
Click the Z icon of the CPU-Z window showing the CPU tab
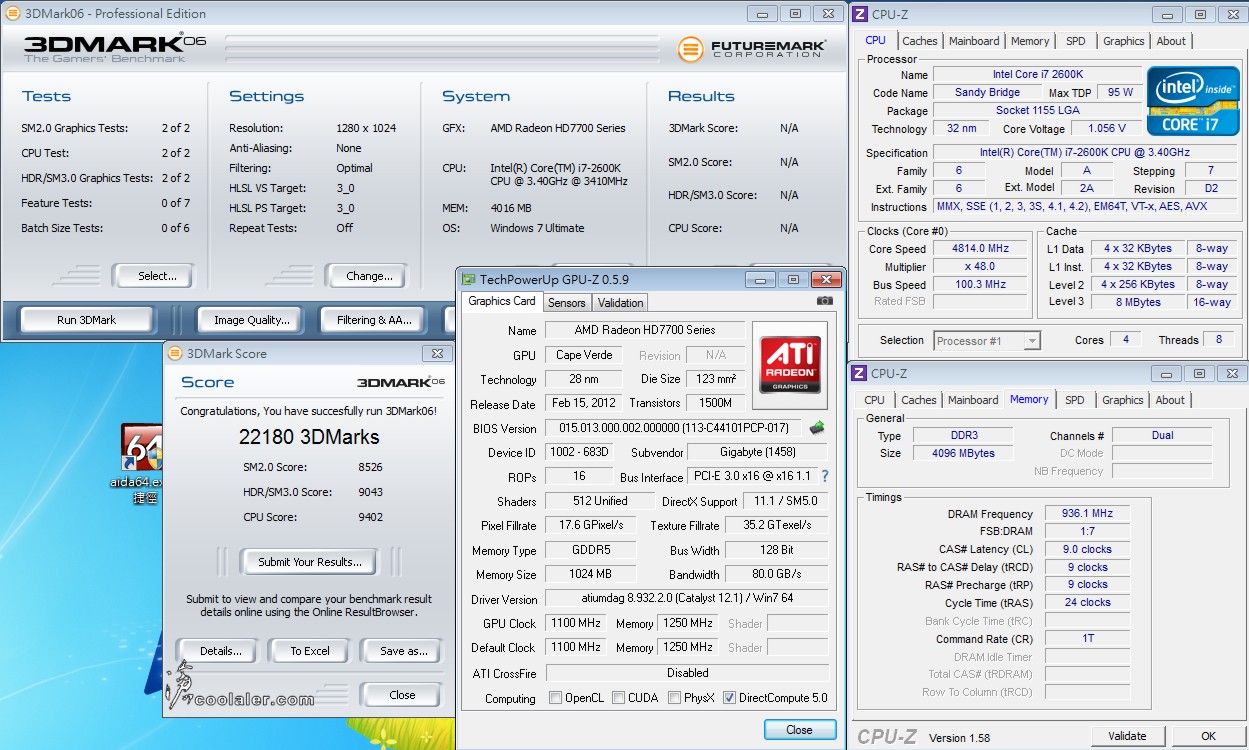coord(858,14)
